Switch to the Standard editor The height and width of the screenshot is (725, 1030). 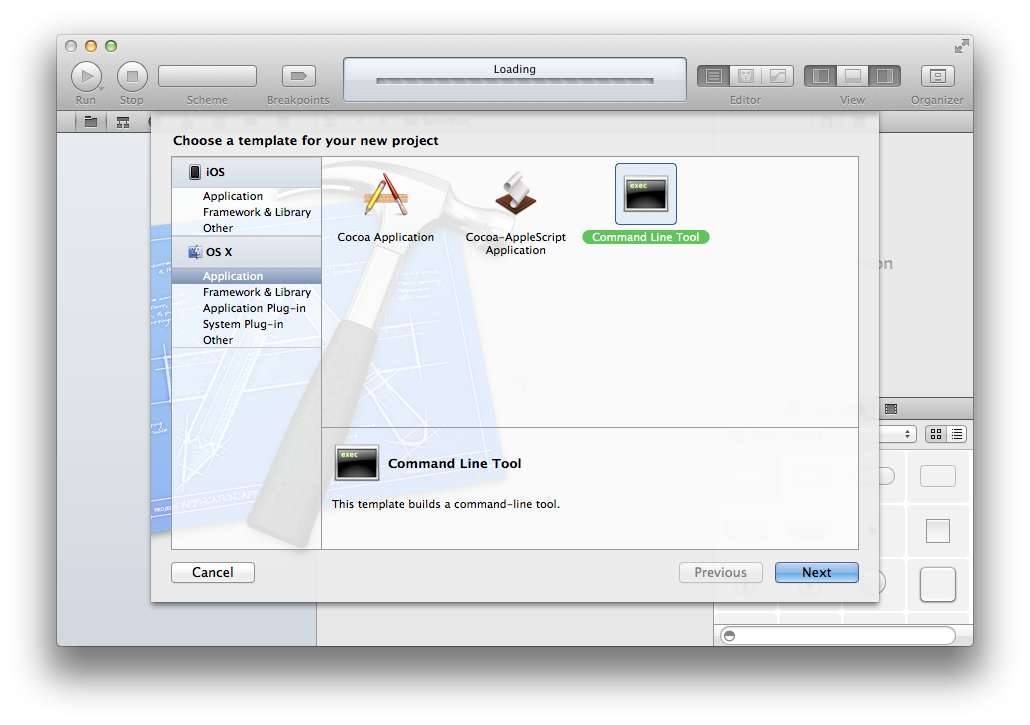pyautogui.click(x=713, y=76)
